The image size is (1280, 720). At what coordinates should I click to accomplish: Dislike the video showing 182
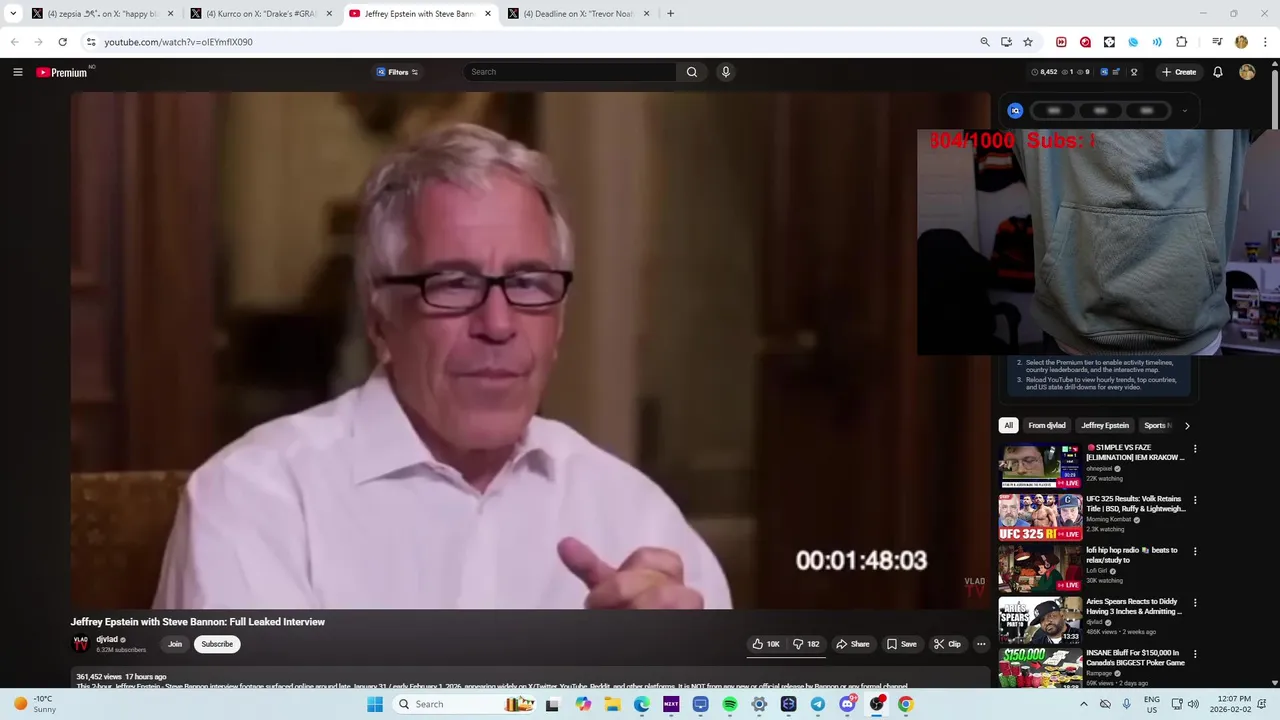click(806, 644)
